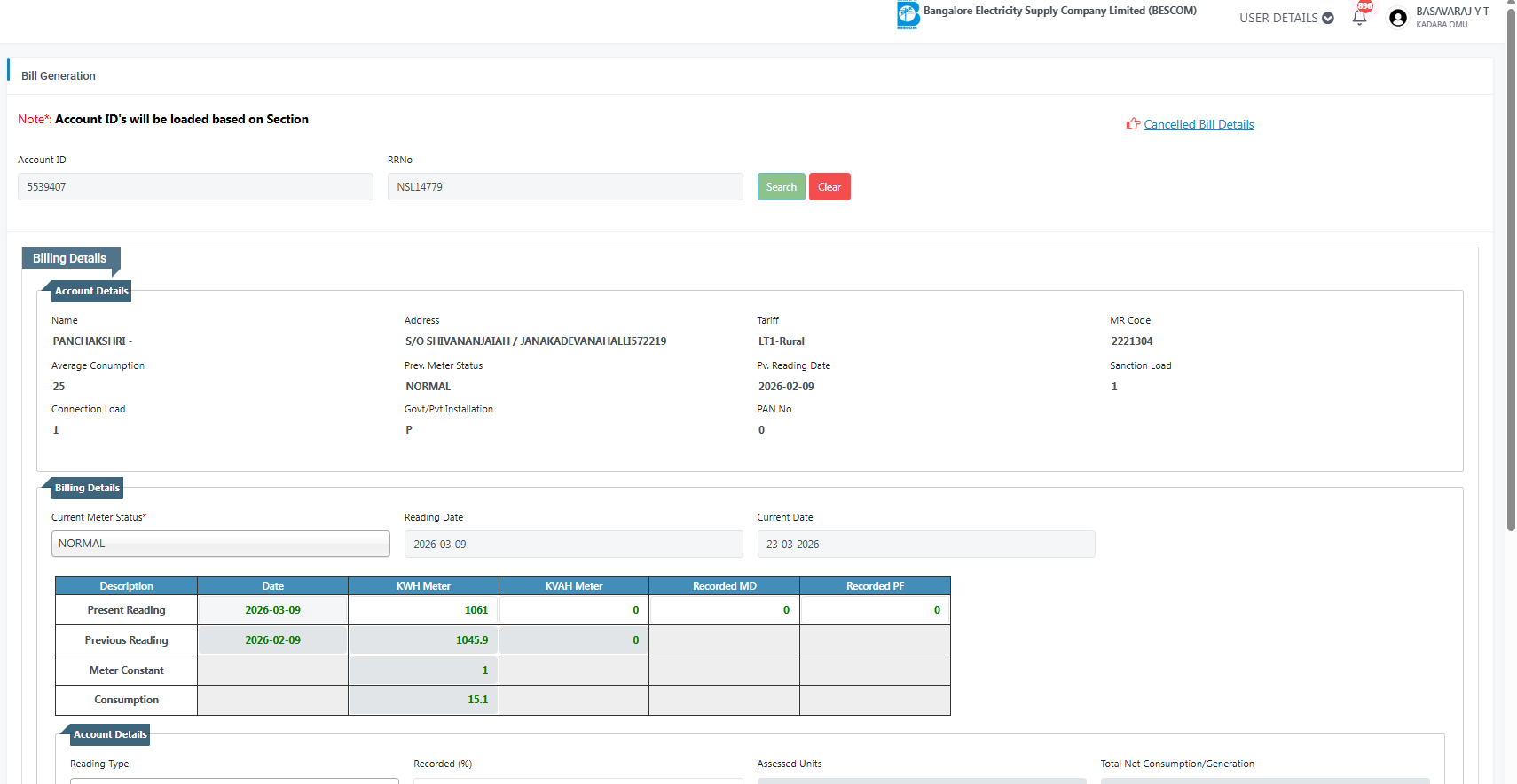
Task: Click the user profile avatar icon
Action: click(1397, 18)
